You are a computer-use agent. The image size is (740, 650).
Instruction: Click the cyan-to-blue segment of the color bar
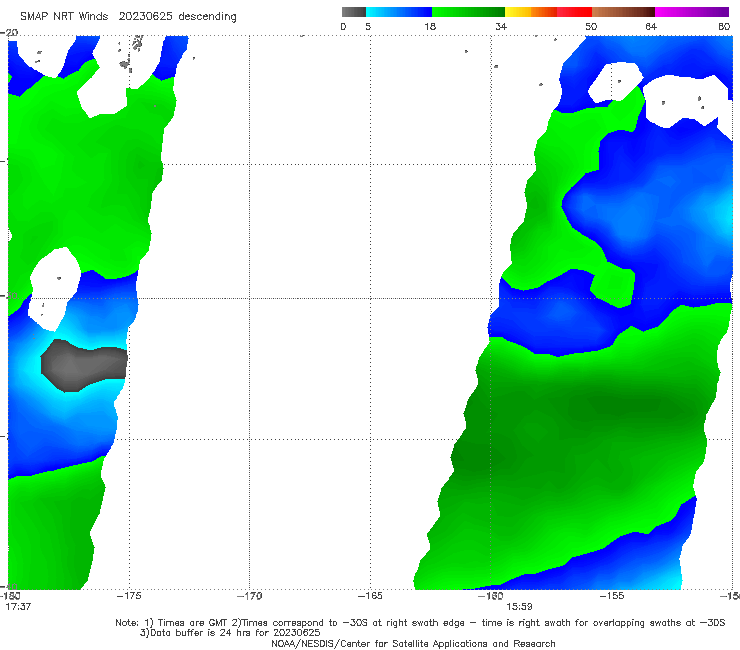[x=399, y=12]
